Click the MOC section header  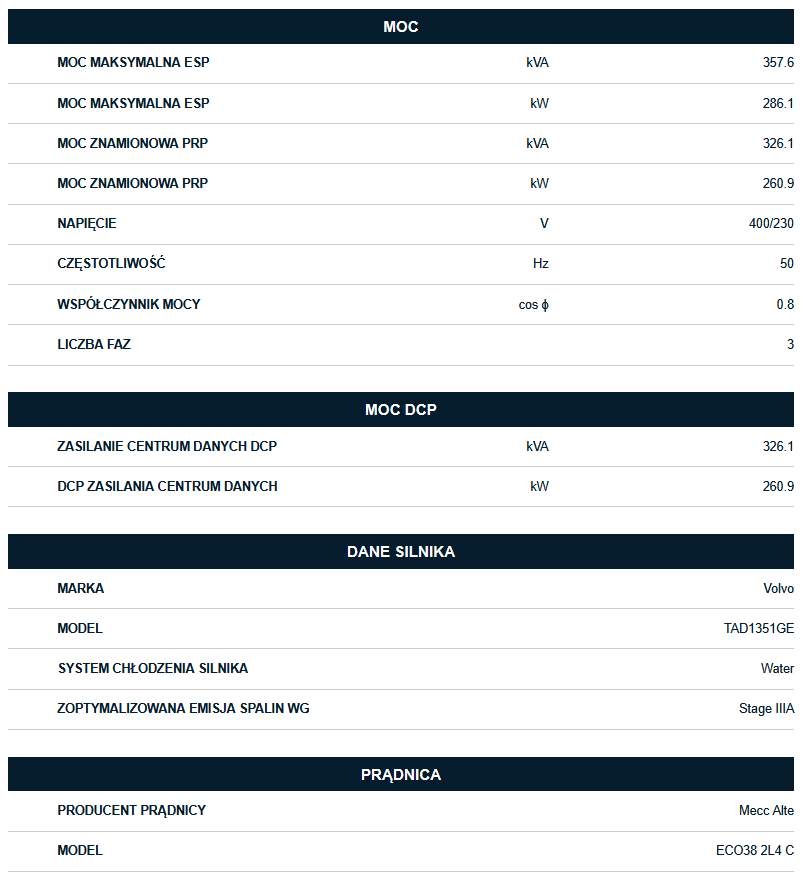point(400,27)
